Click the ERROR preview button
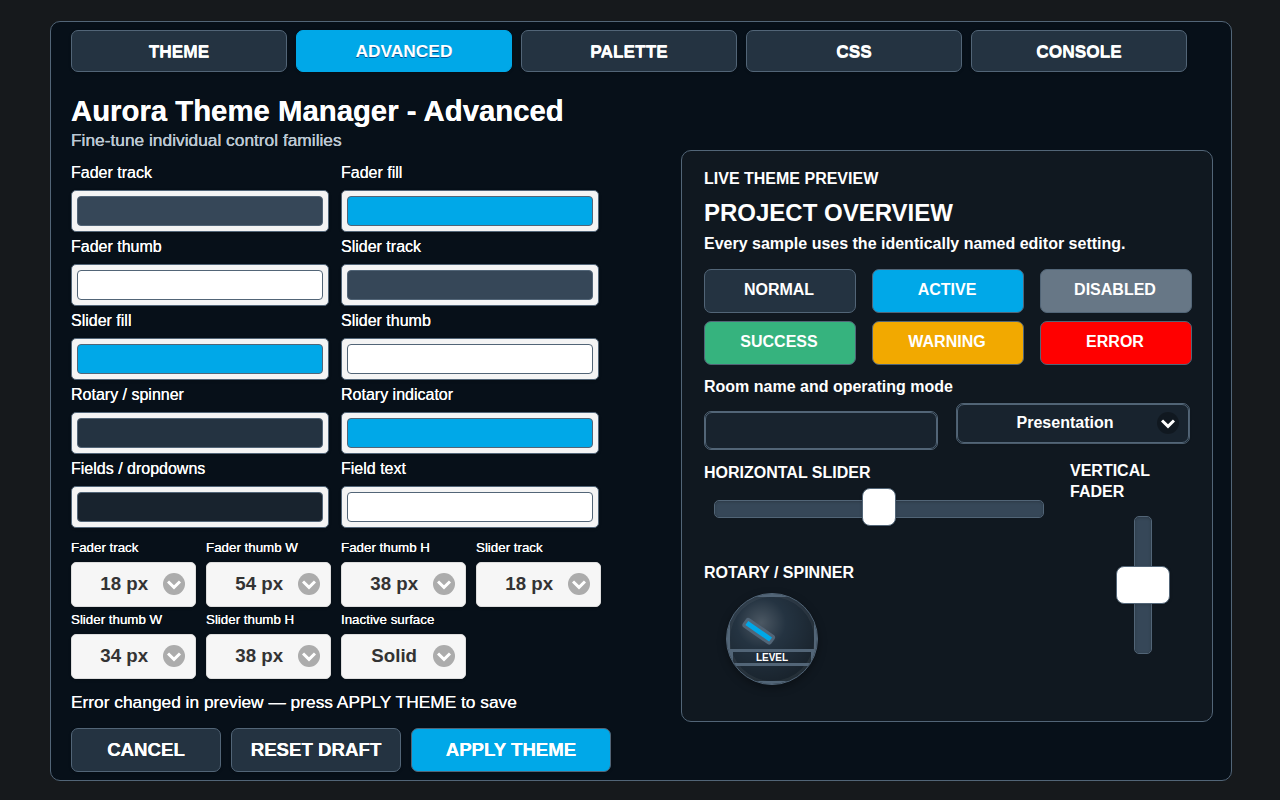This screenshot has height=800, width=1280. click(1116, 343)
